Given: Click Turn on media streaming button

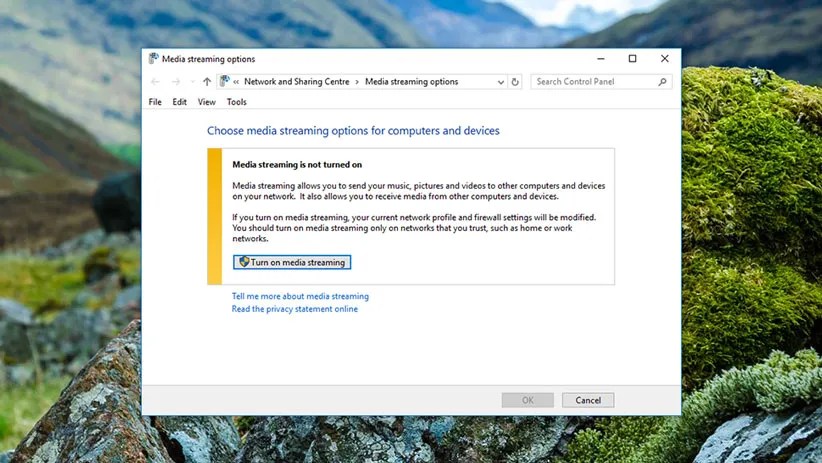Looking at the screenshot, I should point(292,262).
